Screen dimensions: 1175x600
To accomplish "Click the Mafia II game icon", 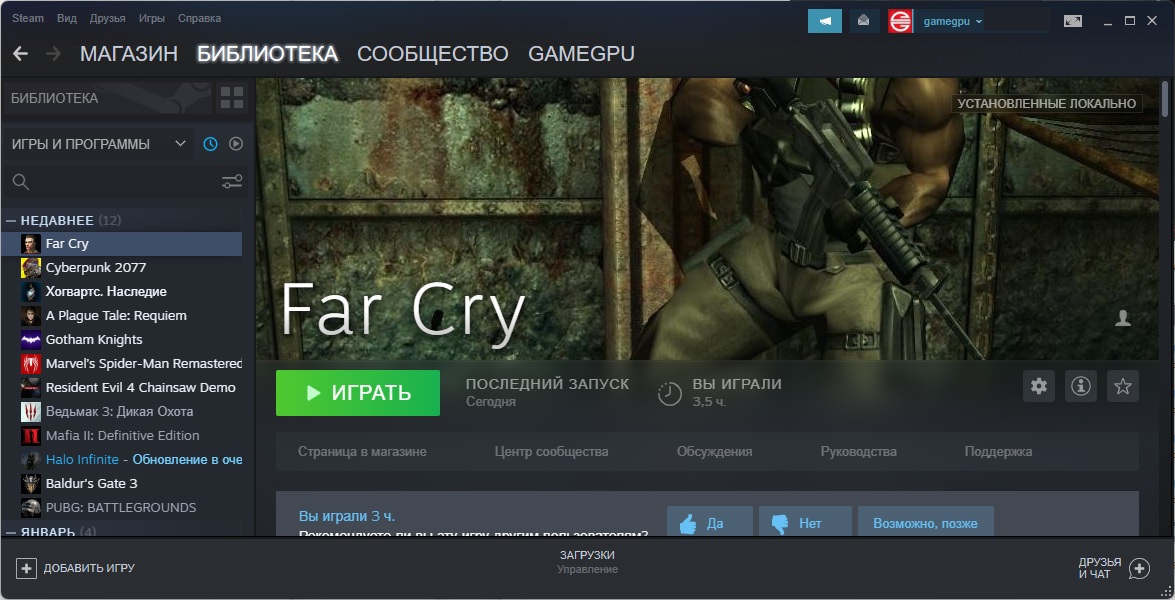I will coord(31,435).
